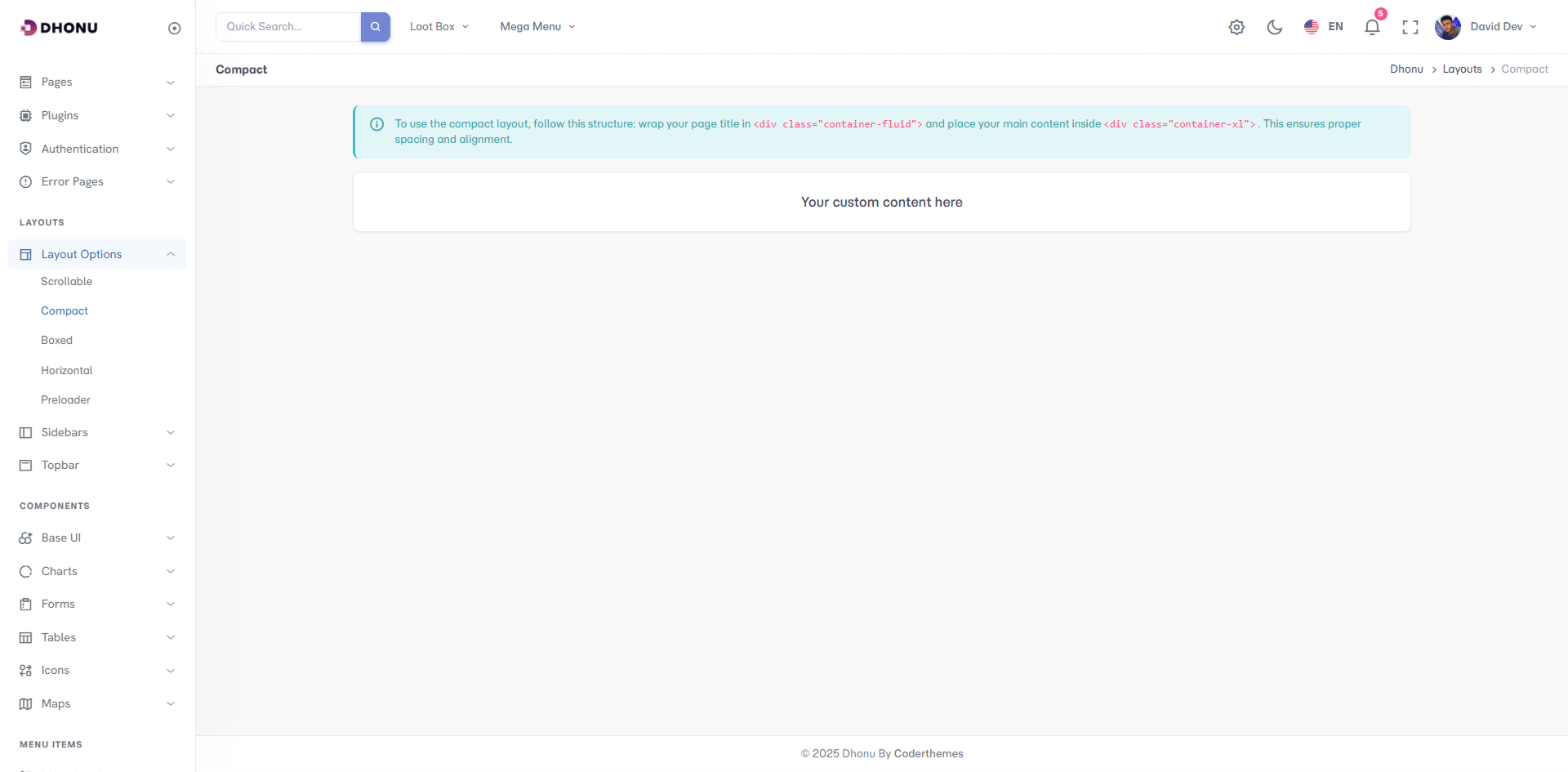Focus the Quick Search input field
Viewport: 1568px width, 772px height.
(x=288, y=27)
